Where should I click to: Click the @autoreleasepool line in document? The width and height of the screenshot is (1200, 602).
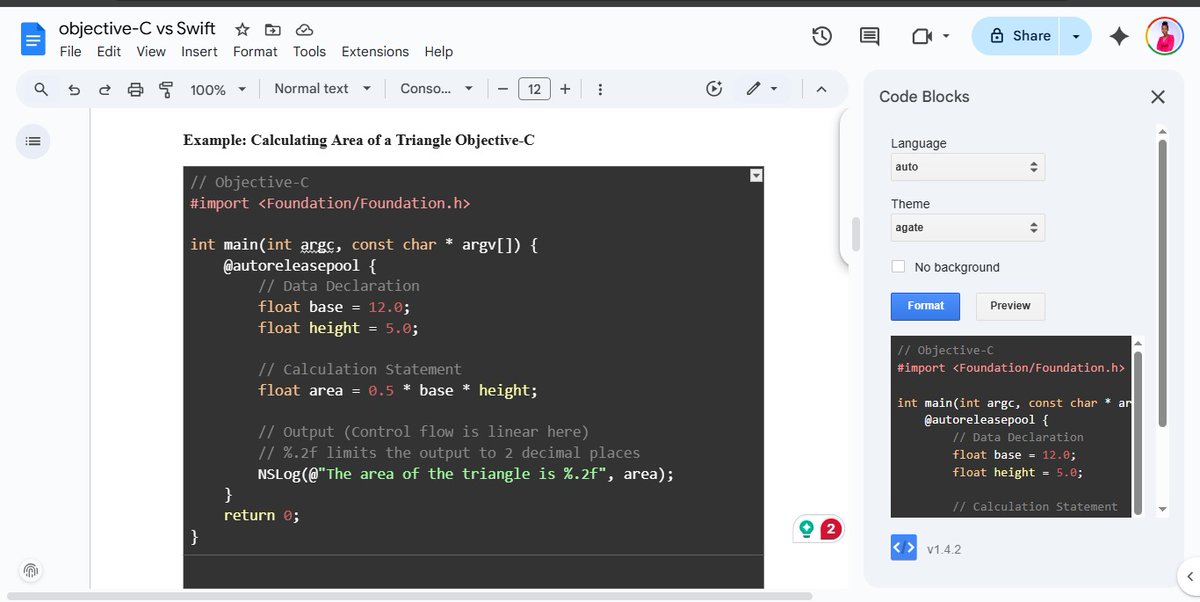click(299, 266)
